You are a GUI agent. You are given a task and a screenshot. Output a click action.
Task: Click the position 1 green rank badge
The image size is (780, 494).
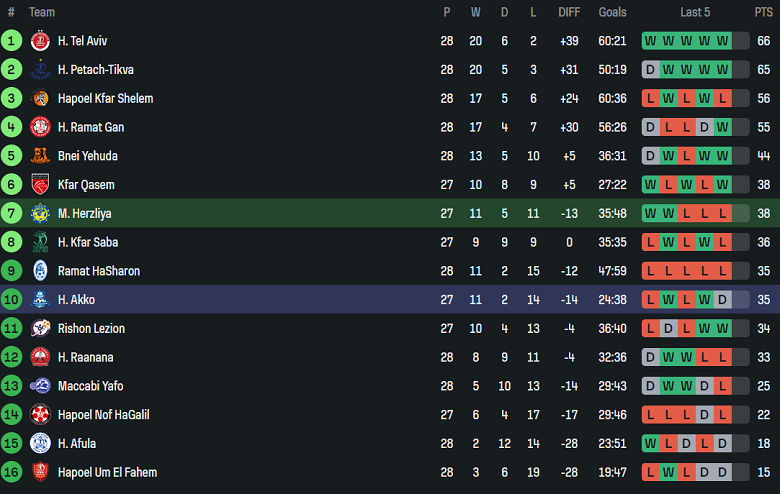point(11,41)
